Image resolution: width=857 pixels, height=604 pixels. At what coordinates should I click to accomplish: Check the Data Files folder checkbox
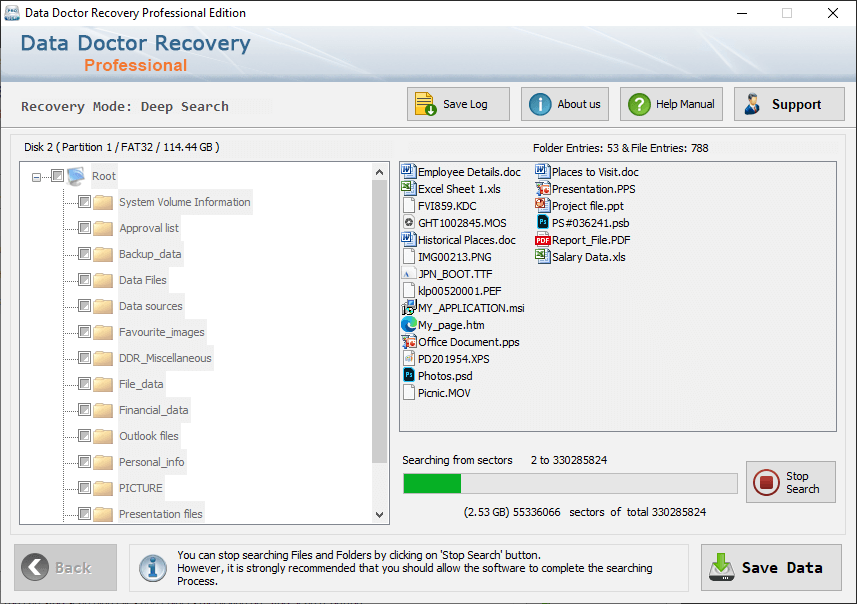click(84, 280)
